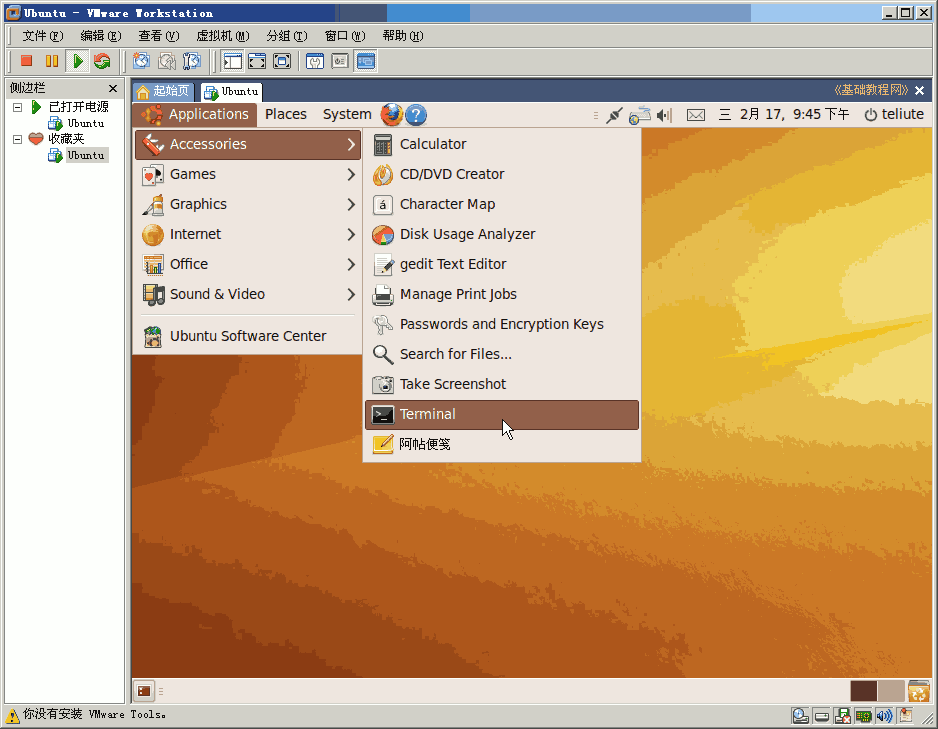938x729 pixels.
Task: Expand the Graphics submenu
Action: pyautogui.click(x=248, y=205)
